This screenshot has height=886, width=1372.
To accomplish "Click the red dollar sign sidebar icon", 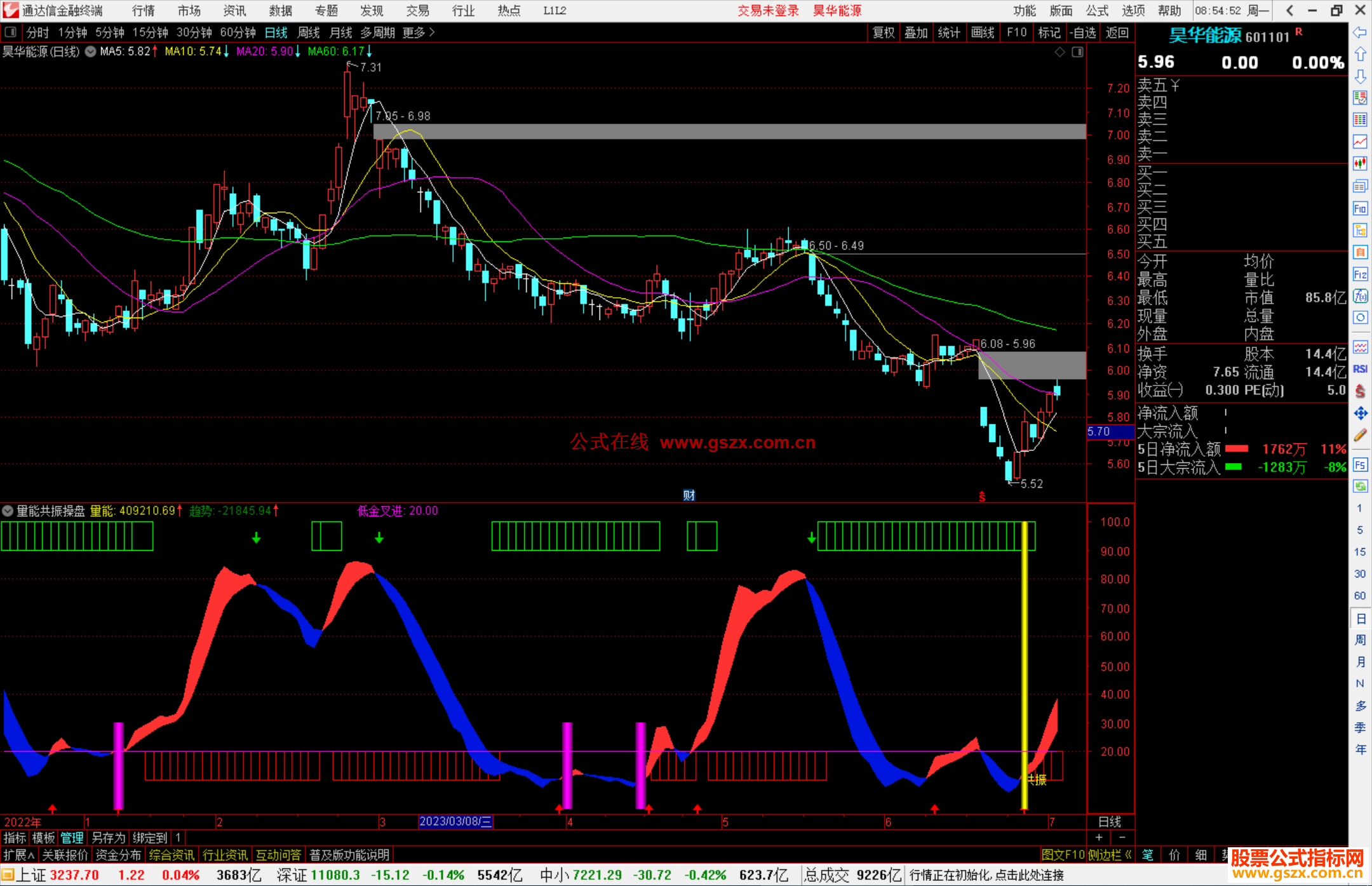I will (1360, 391).
